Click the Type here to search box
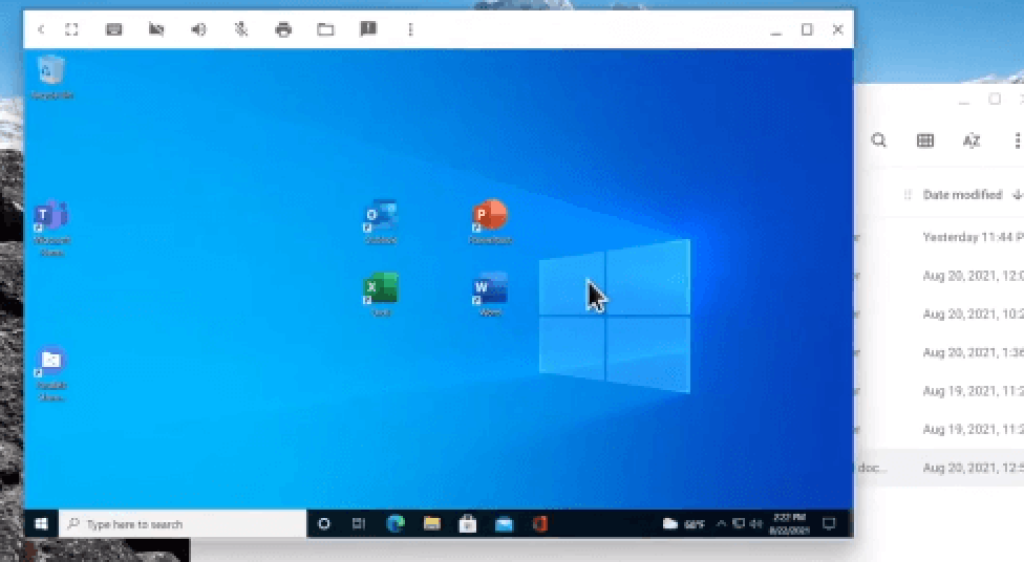The height and width of the screenshot is (562, 1024). click(183, 523)
